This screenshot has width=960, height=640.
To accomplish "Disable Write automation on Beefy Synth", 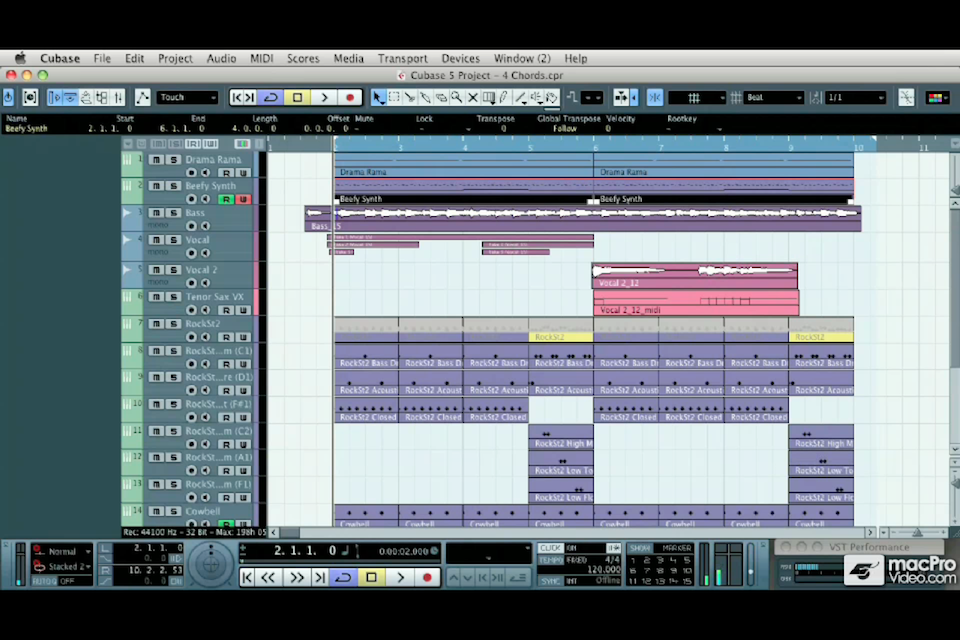I will (x=243, y=199).
